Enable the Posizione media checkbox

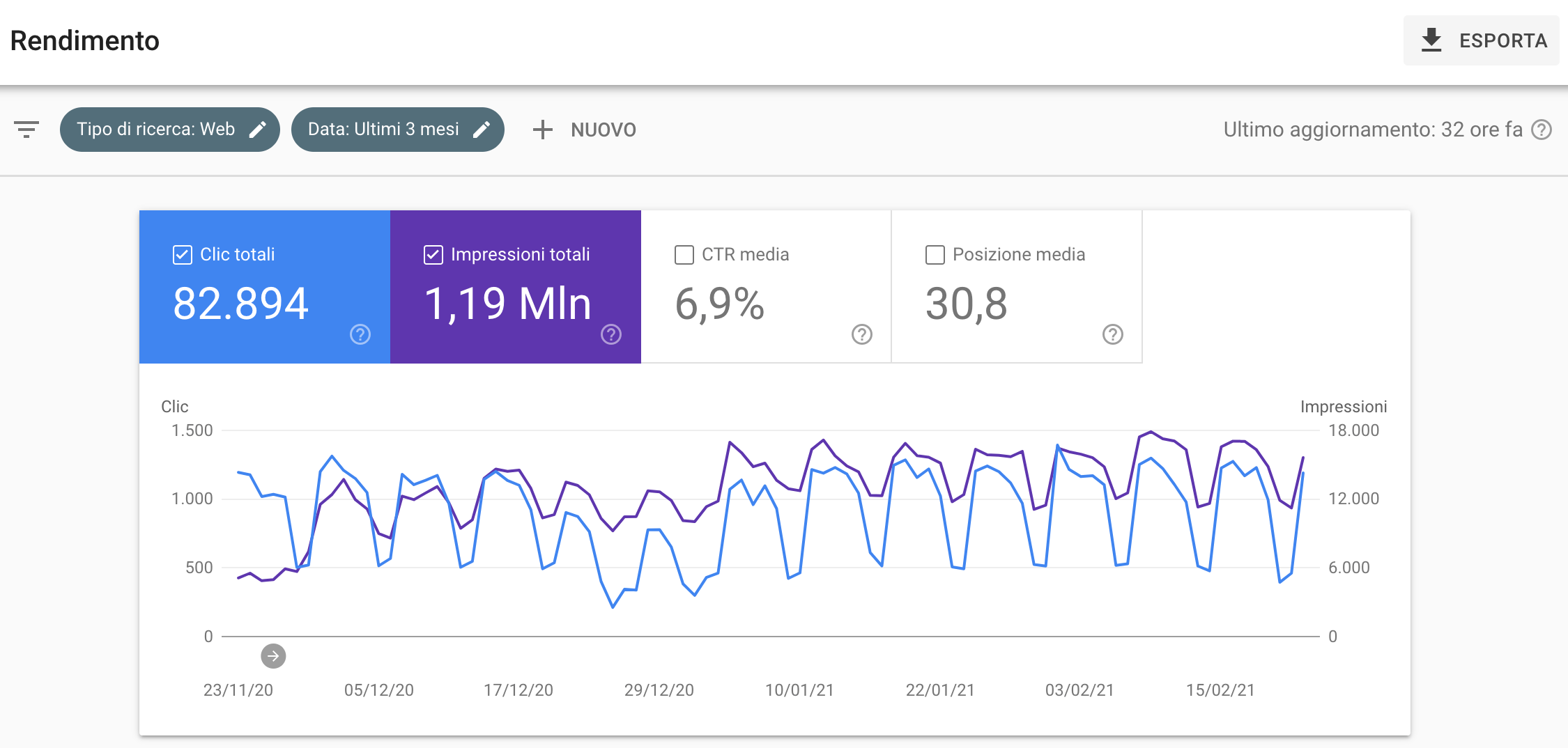pos(935,255)
